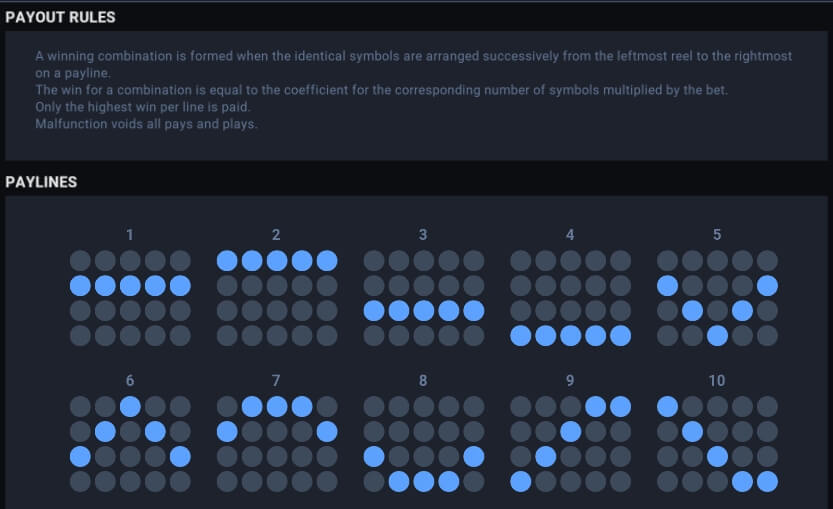The height and width of the screenshot is (509, 833).
Task: Select the payline 8 pattern diagram
Action: click(423, 444)
